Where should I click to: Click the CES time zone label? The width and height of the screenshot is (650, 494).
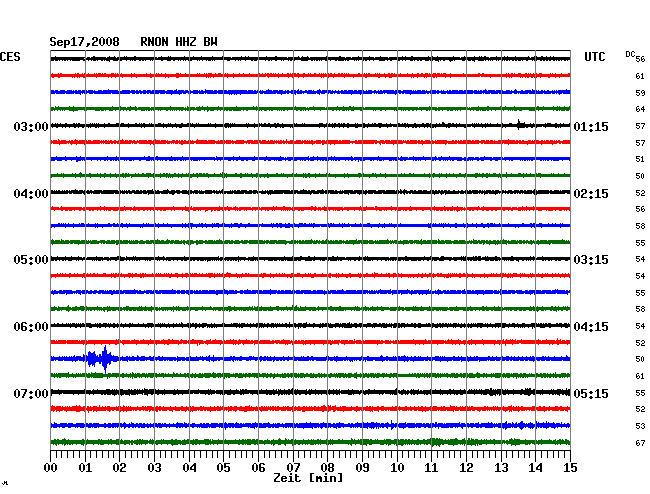tap(10, 57)
